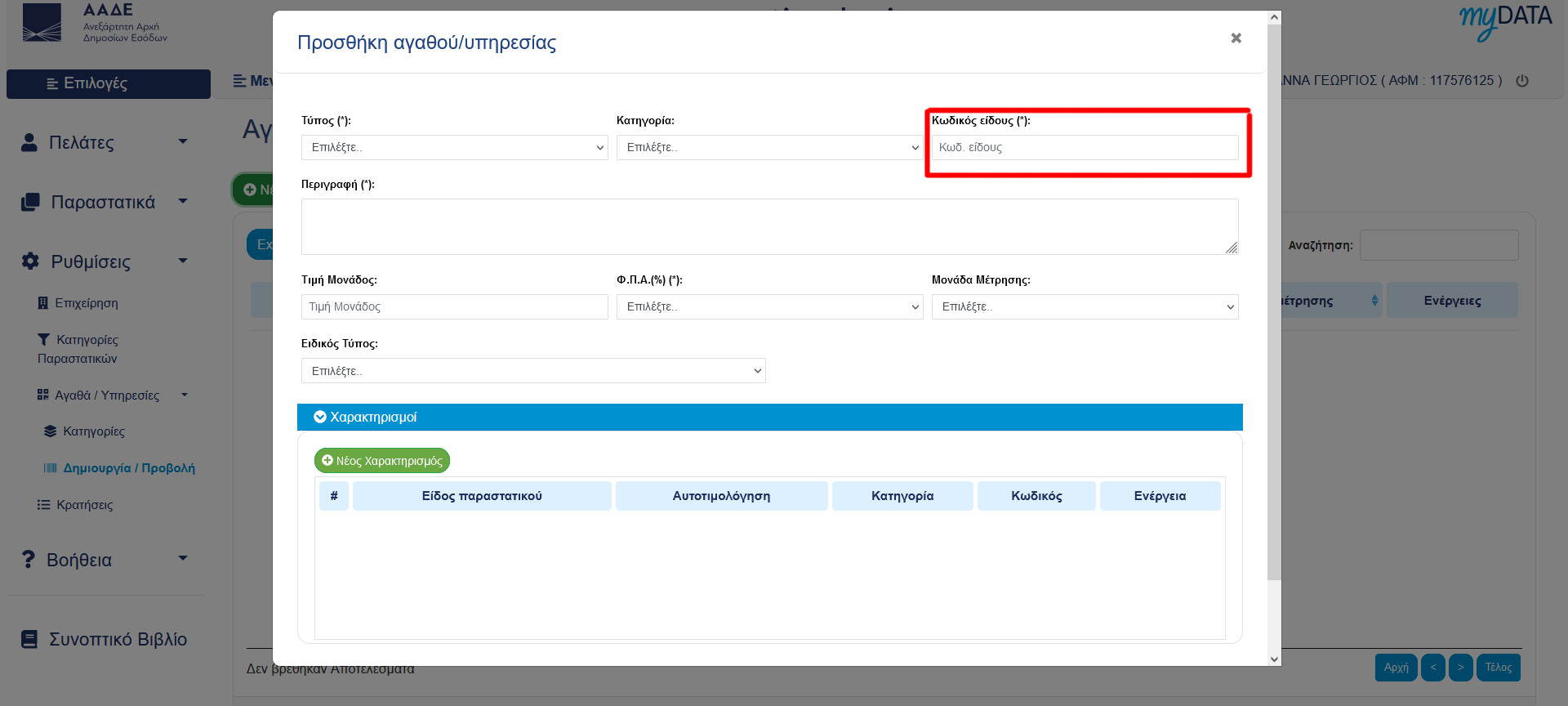
Task: Click the Επιλογές menu button
Action: click(109, 83)
